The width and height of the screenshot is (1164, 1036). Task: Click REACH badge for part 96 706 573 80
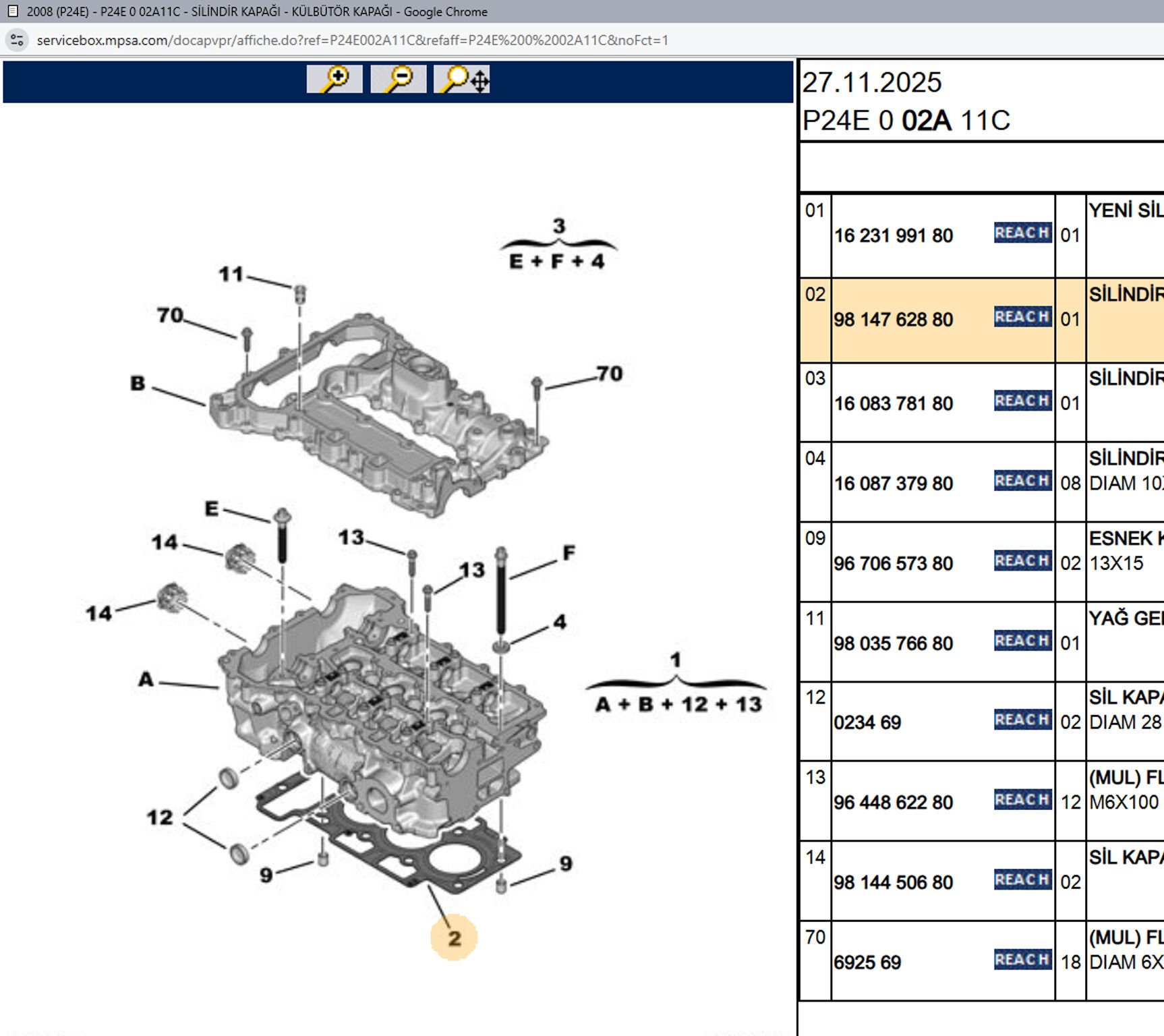point(1022,561)
